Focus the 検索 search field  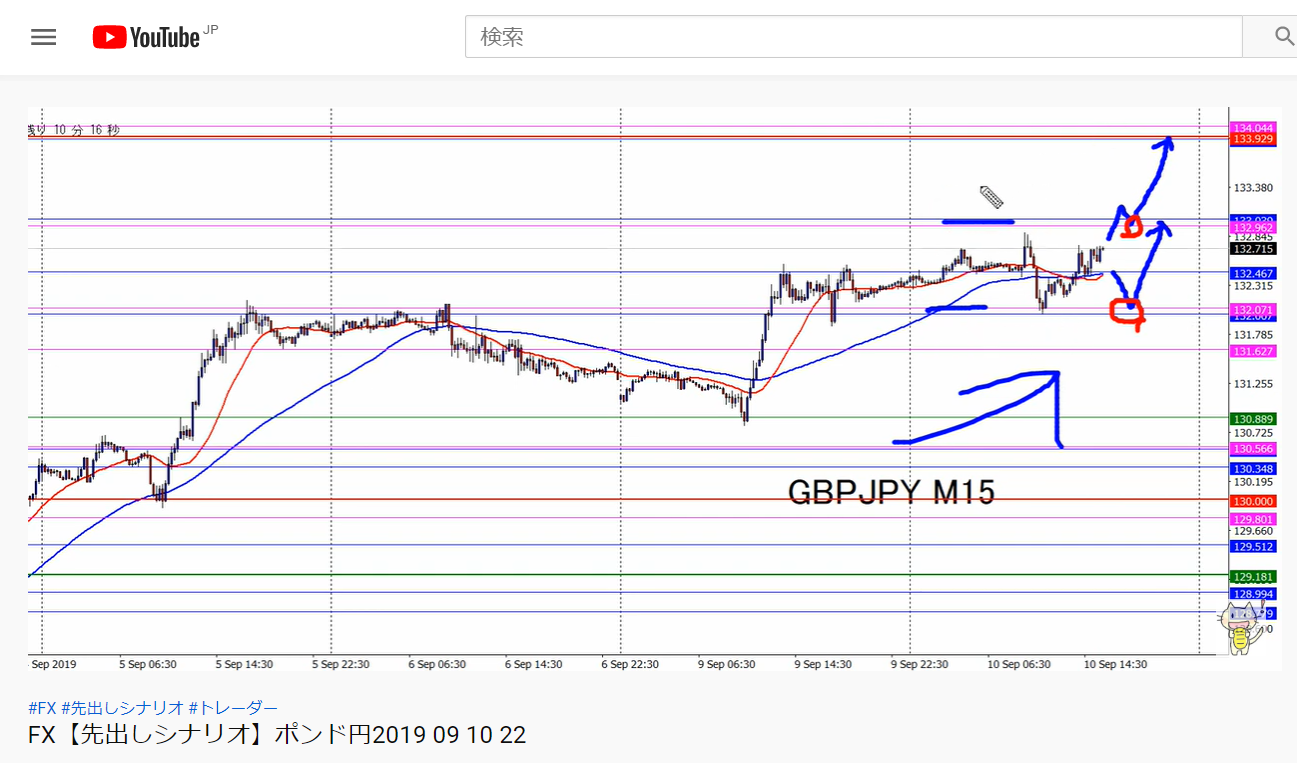[853, 37]
